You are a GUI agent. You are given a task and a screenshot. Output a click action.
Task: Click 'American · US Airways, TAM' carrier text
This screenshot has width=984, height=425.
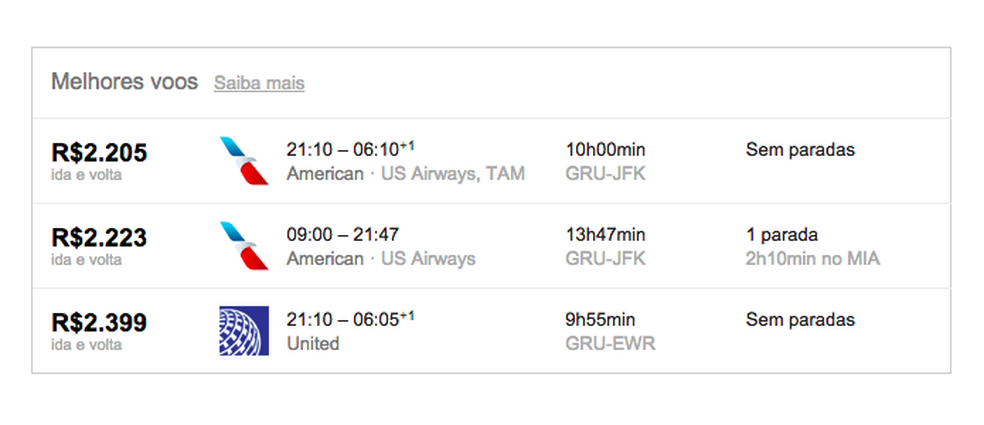[405, 174]
